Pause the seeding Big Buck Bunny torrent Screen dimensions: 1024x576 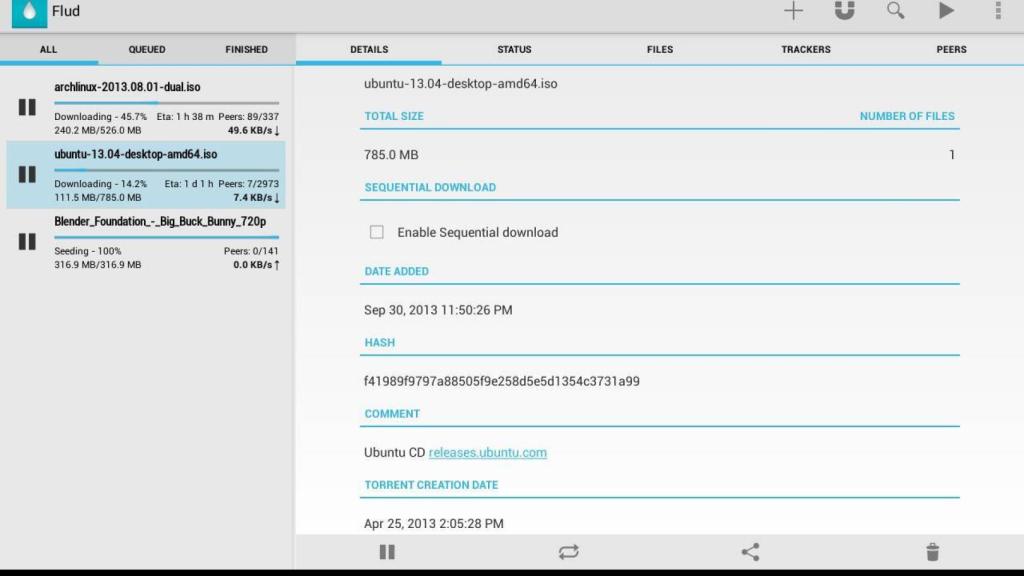point(27,240)
